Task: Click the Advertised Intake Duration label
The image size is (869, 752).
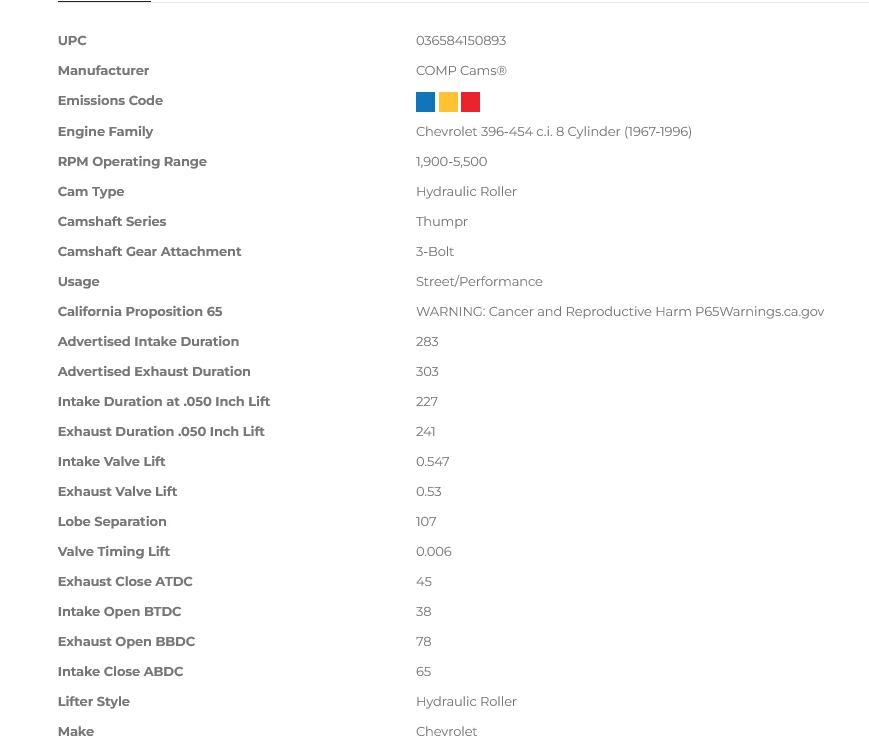Action: click(148, 342)
